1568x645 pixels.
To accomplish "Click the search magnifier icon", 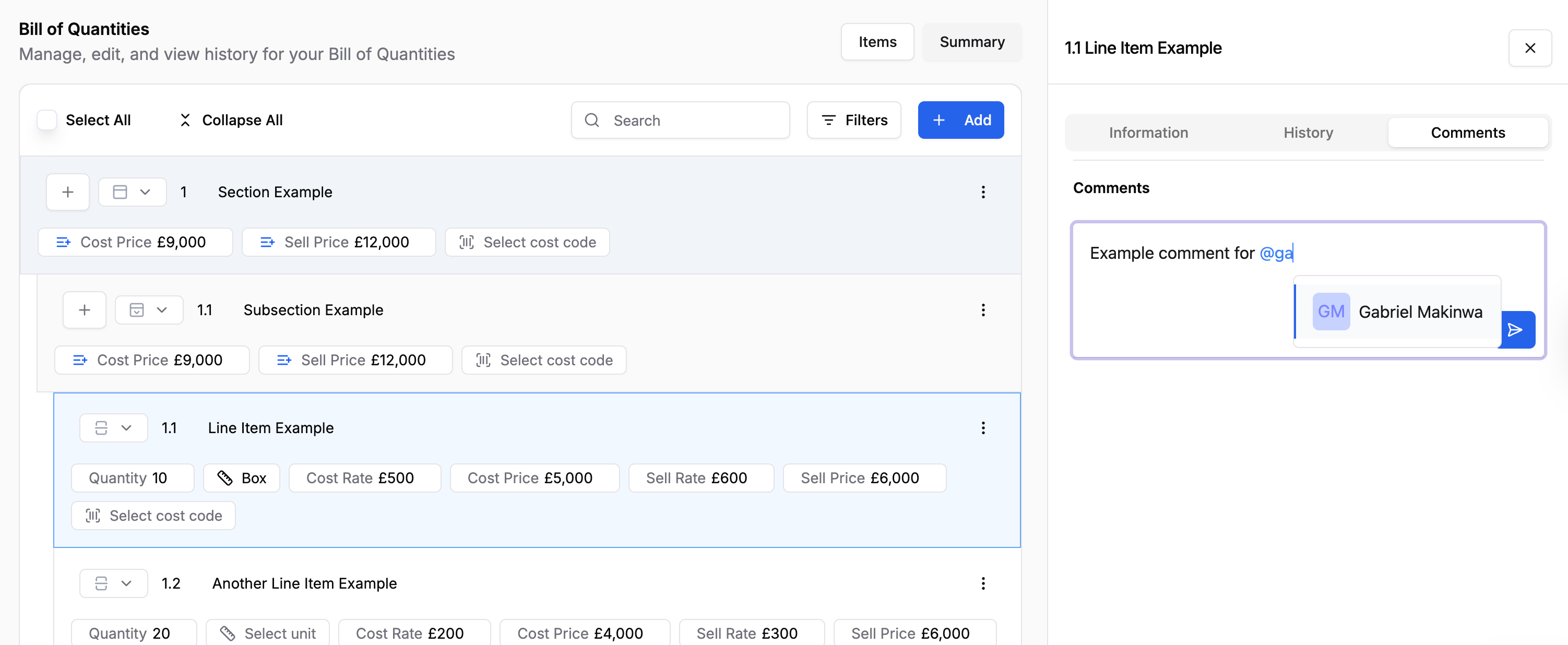I will [x=592, y=121].
